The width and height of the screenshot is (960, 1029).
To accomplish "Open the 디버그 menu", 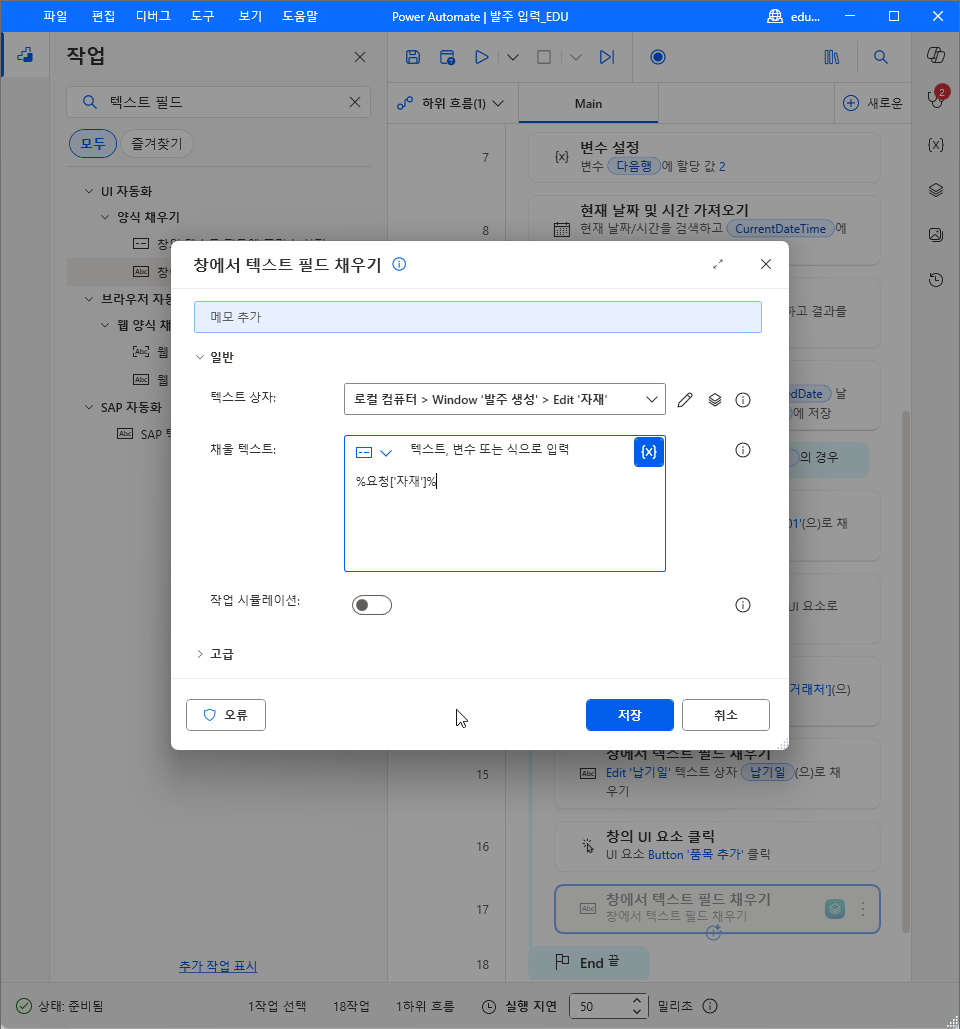I will tap(154, 16).
